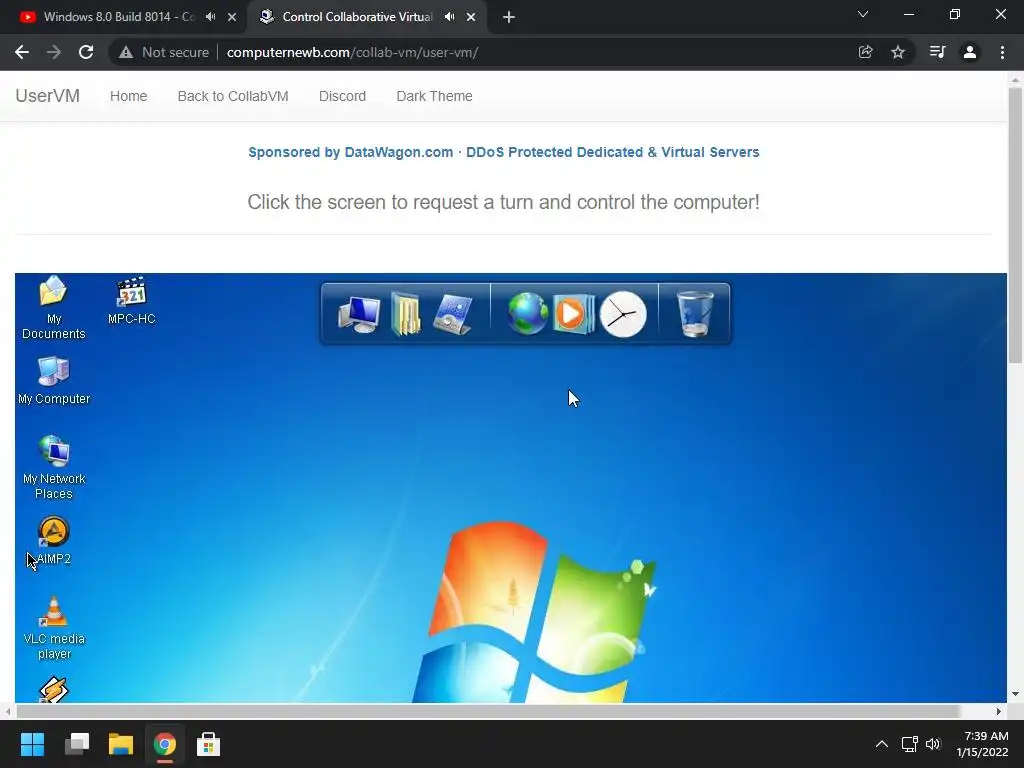Click the browser Forward arrow
The width and height of the screenshot is (1024, 768).
(54, 52)
